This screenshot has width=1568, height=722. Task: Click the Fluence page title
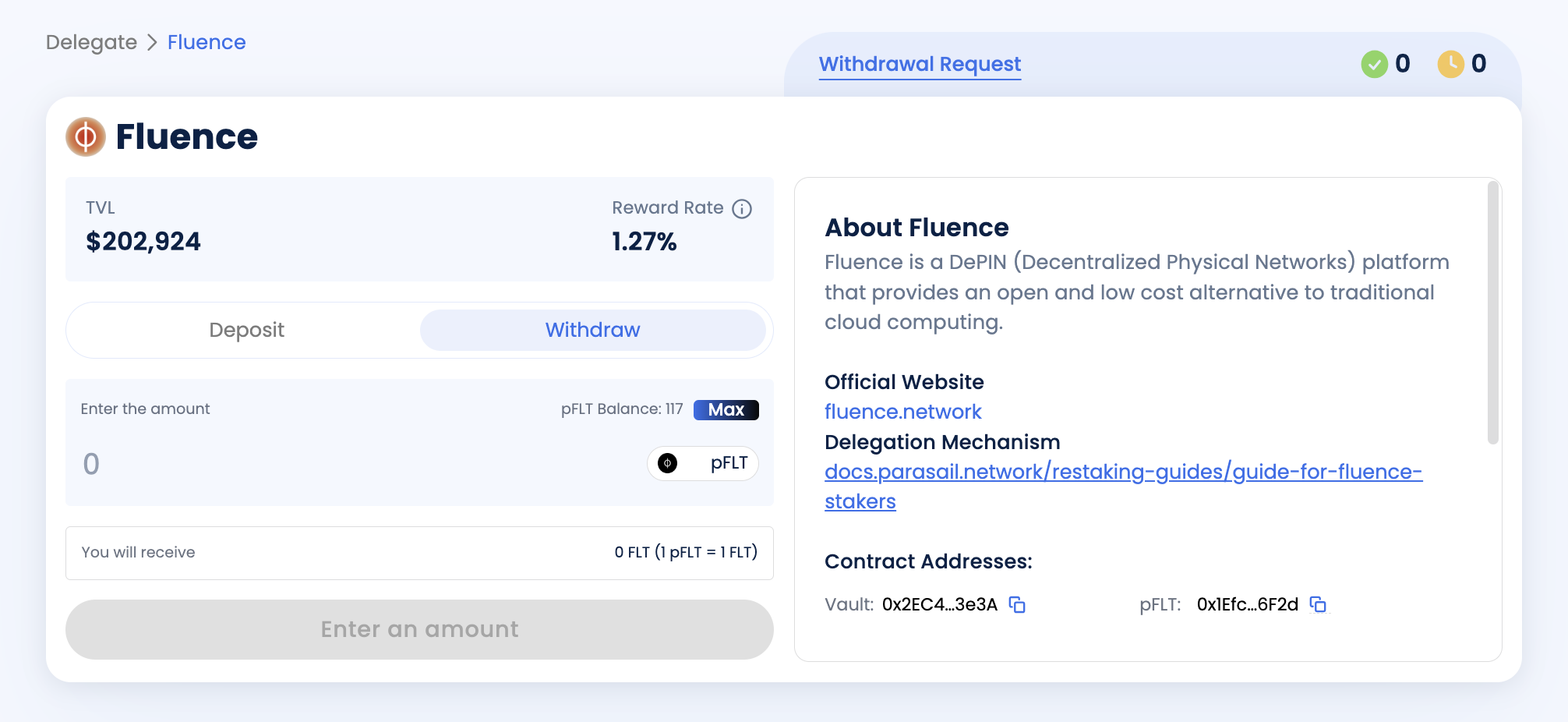(x=187, y=137)
